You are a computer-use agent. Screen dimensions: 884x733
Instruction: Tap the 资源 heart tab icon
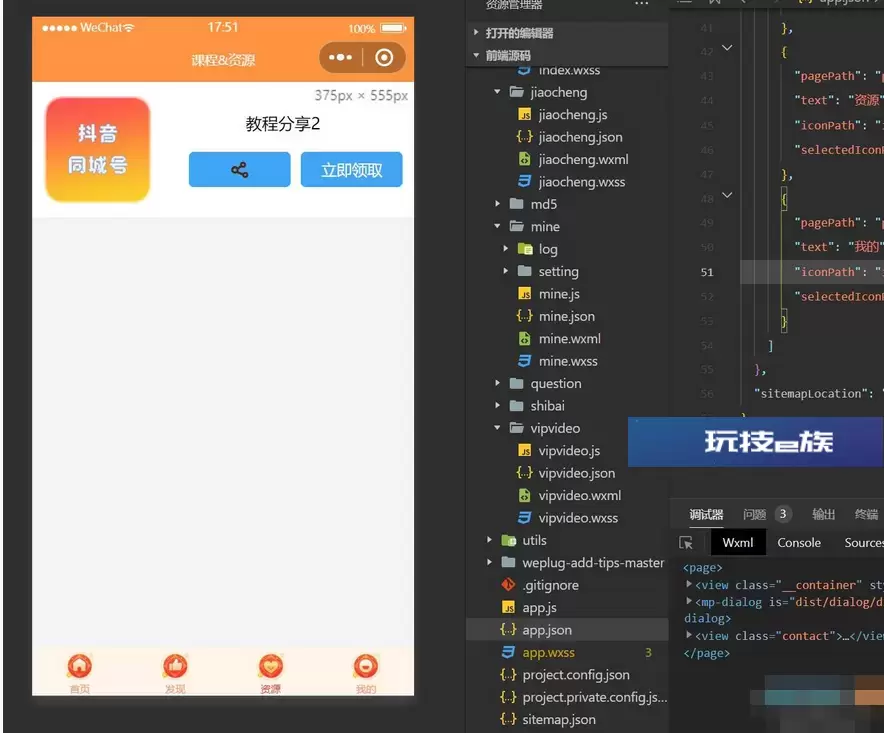click(x=271, y=666)
